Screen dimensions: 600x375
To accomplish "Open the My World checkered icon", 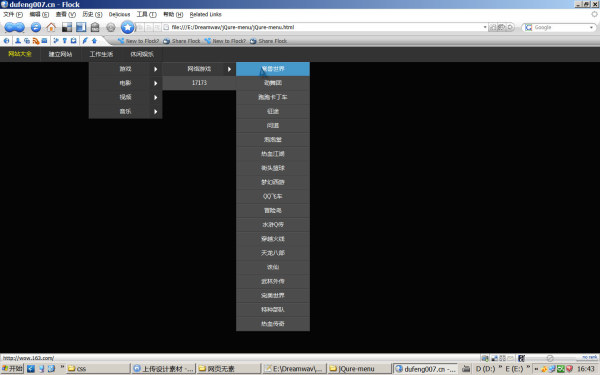I will coord(67,27).
